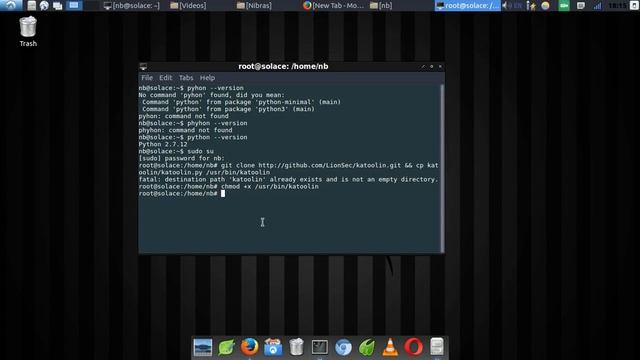Viewport: 640px width, 360px height.
Task: Switch to the nb@solace terminal task
Action: coord(132,5)
